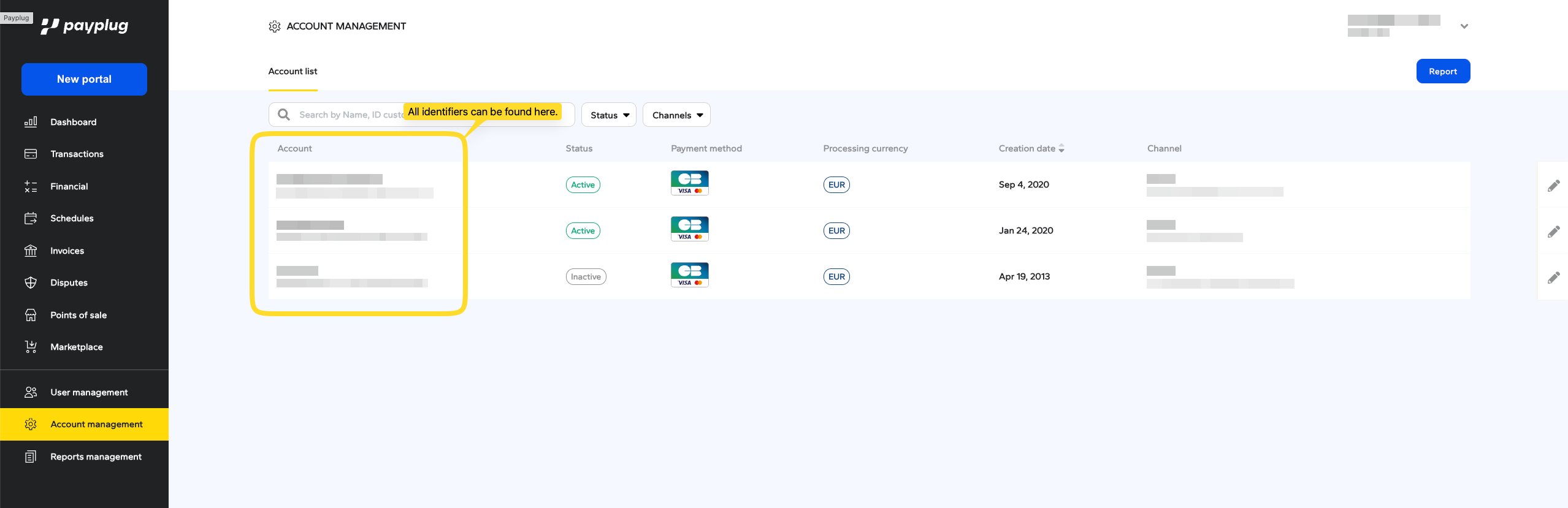Edit the account created Sep 4, 2020
The image size is (1568, 508).
click(x=1553, y=185)
